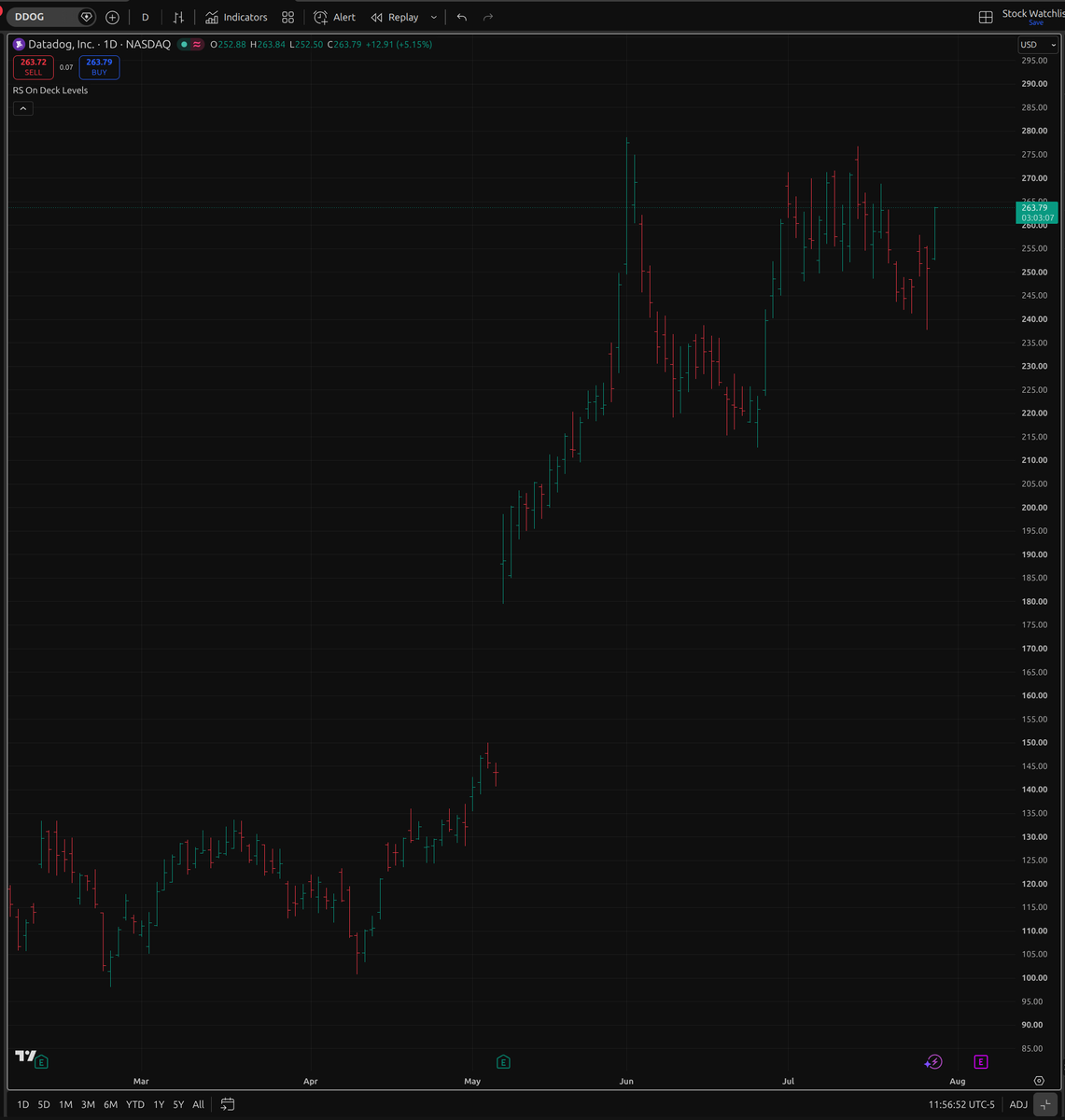1065x1120 pixels.
Task: Open the Indicators menu
Action: point(236,17)
